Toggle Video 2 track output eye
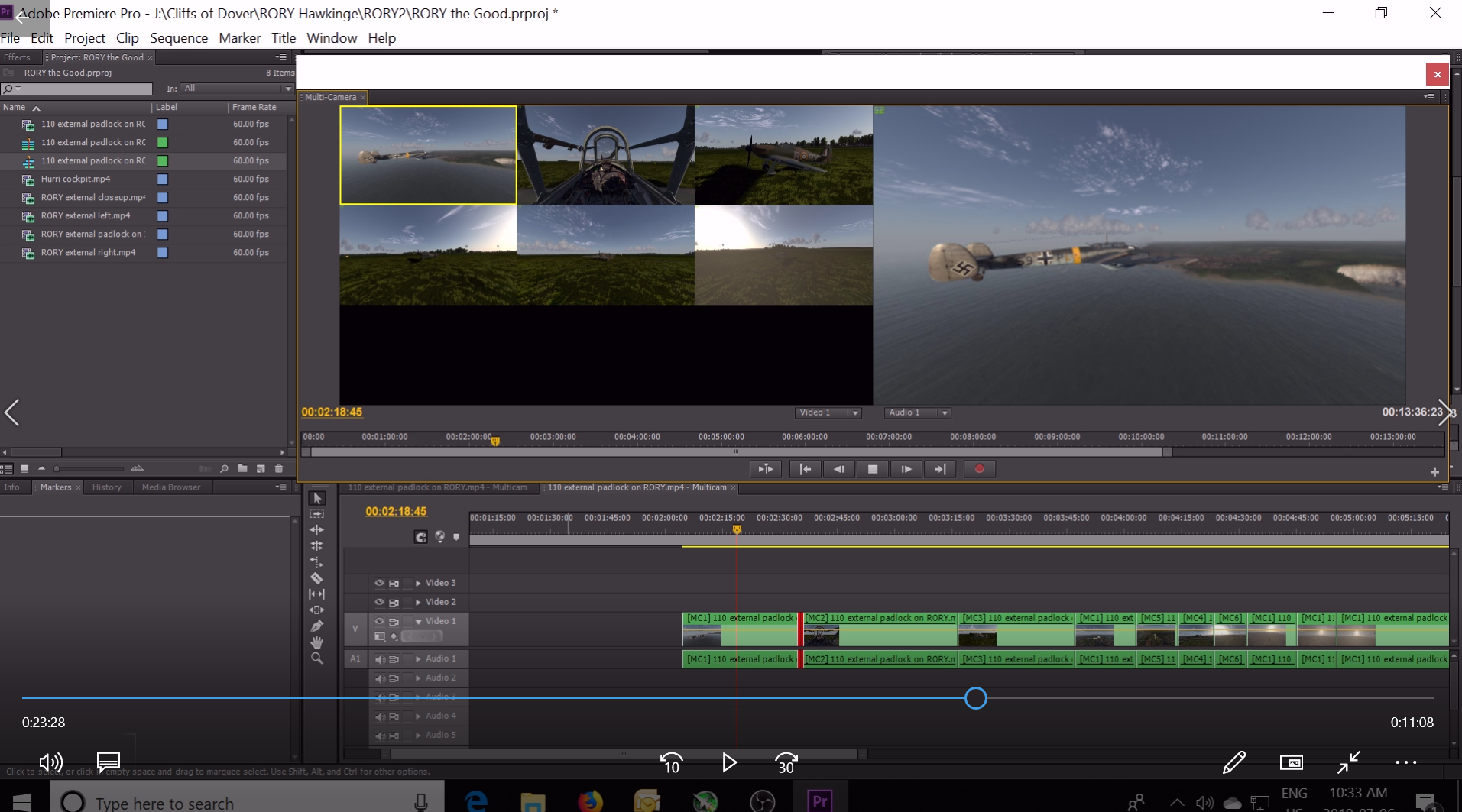The width and height of the screenshot is (1462, 812). pos(379,602)
